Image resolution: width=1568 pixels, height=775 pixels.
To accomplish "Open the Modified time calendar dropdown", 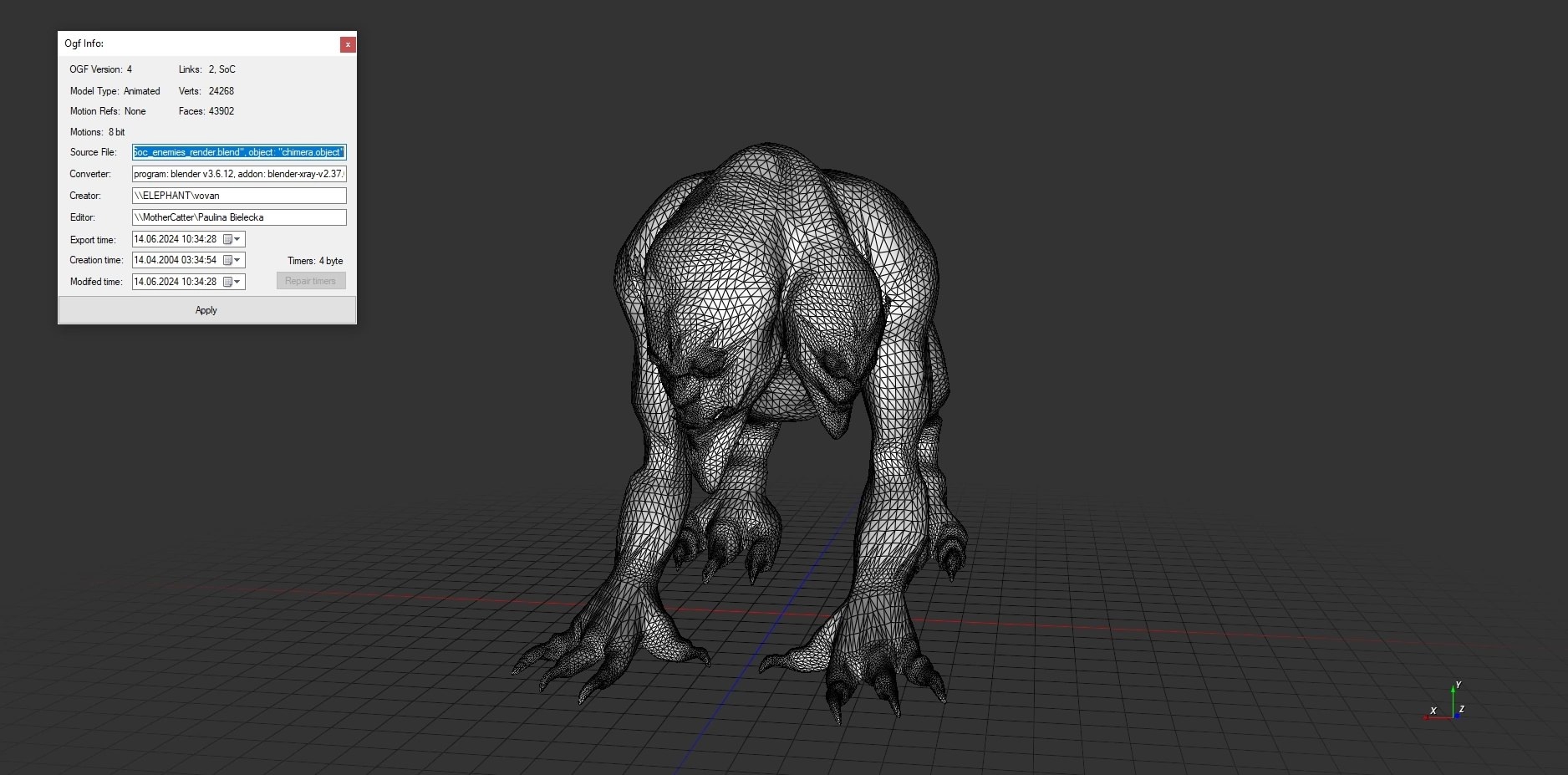I will click(x=232, y=282).
